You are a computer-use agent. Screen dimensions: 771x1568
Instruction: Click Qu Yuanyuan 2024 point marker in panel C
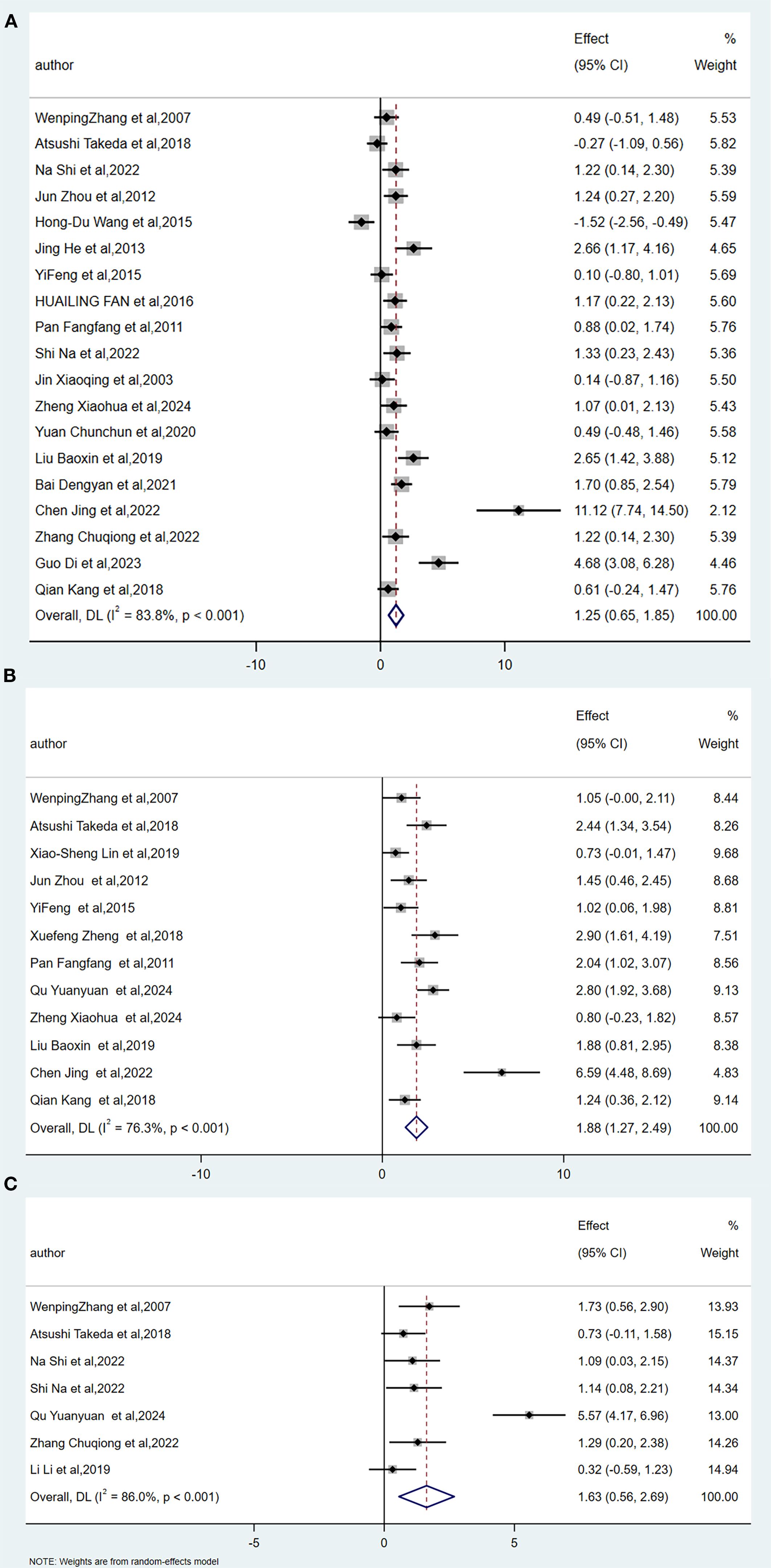(x=529, y=1415)
